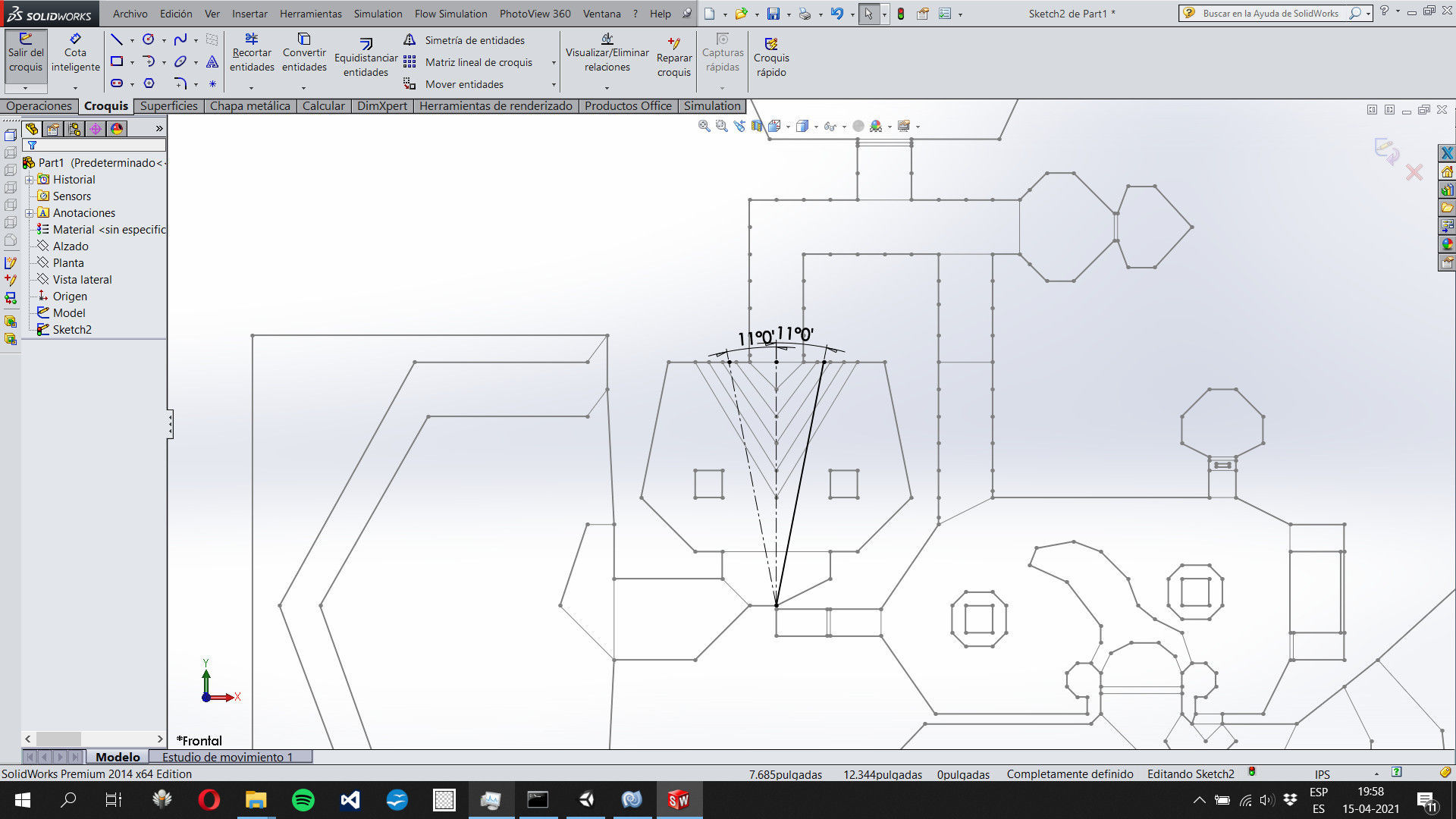The image size is (1456, 819).
Task: Click Zoom to Fit in view toolbar
Action: point(704,126)
